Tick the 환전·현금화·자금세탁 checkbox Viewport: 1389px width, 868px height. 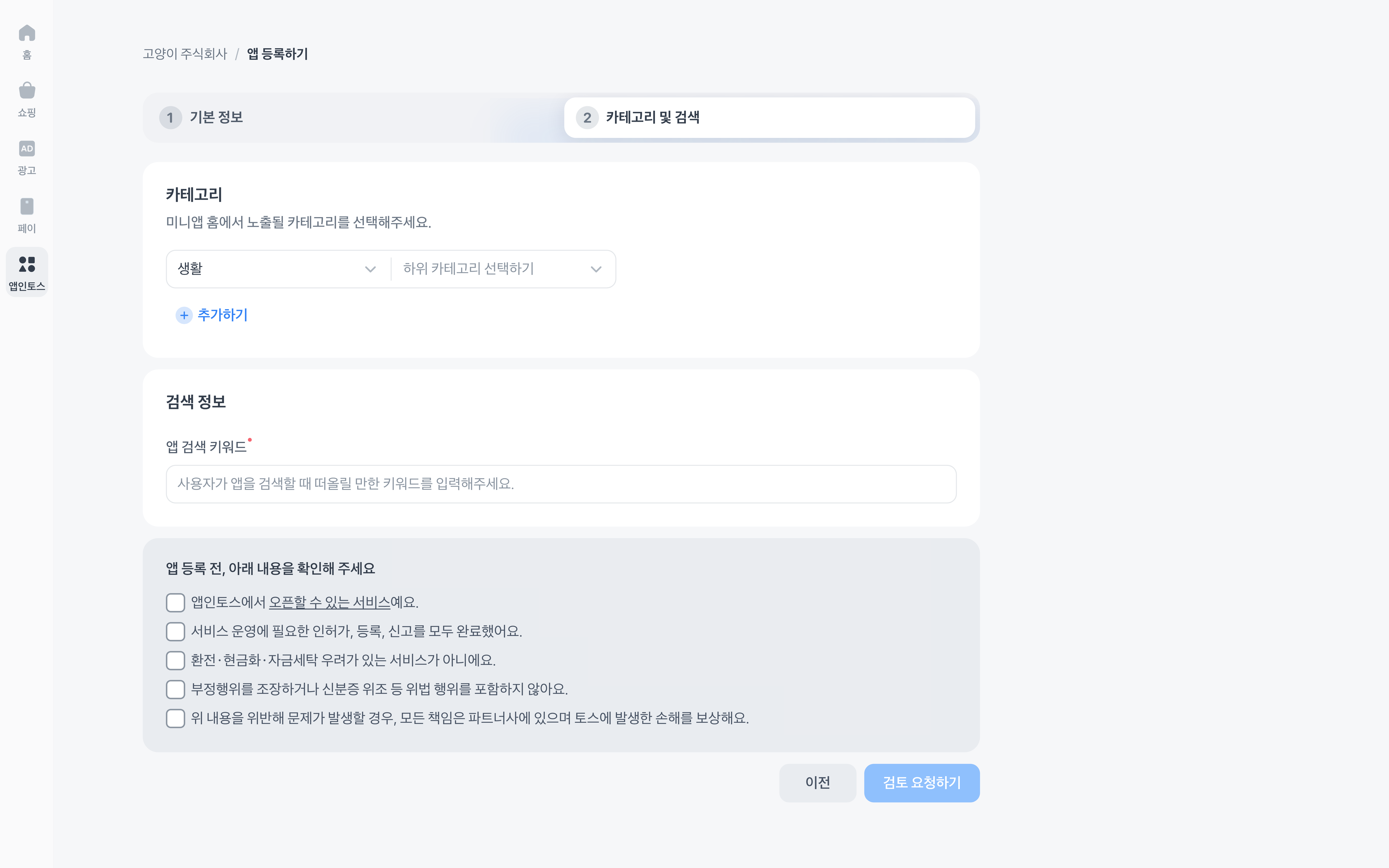click(x=176, y=661)
